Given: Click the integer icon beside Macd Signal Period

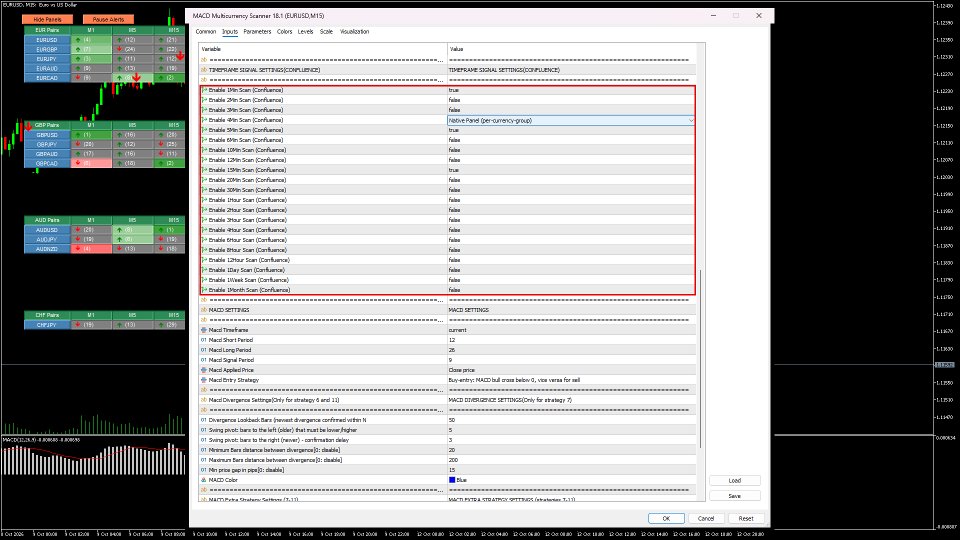Looking at the screenshot, I should [204, 360].
